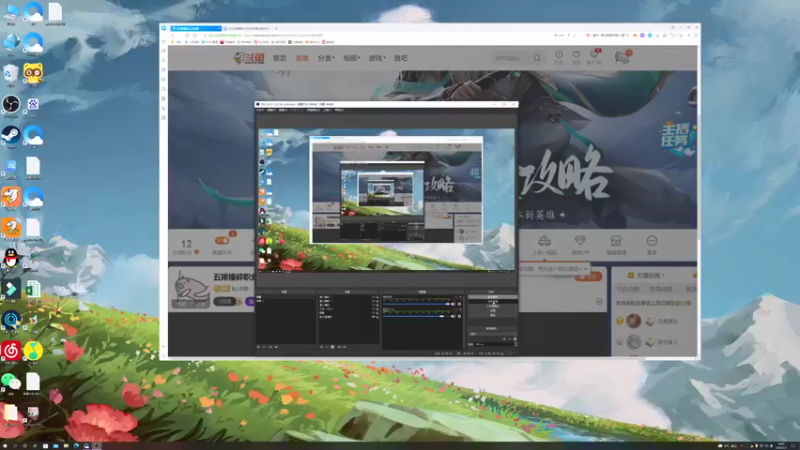Viewport: 800px width, 450px height.
Task: Click the more (circle) icon under banner
Action: point(652,241)
